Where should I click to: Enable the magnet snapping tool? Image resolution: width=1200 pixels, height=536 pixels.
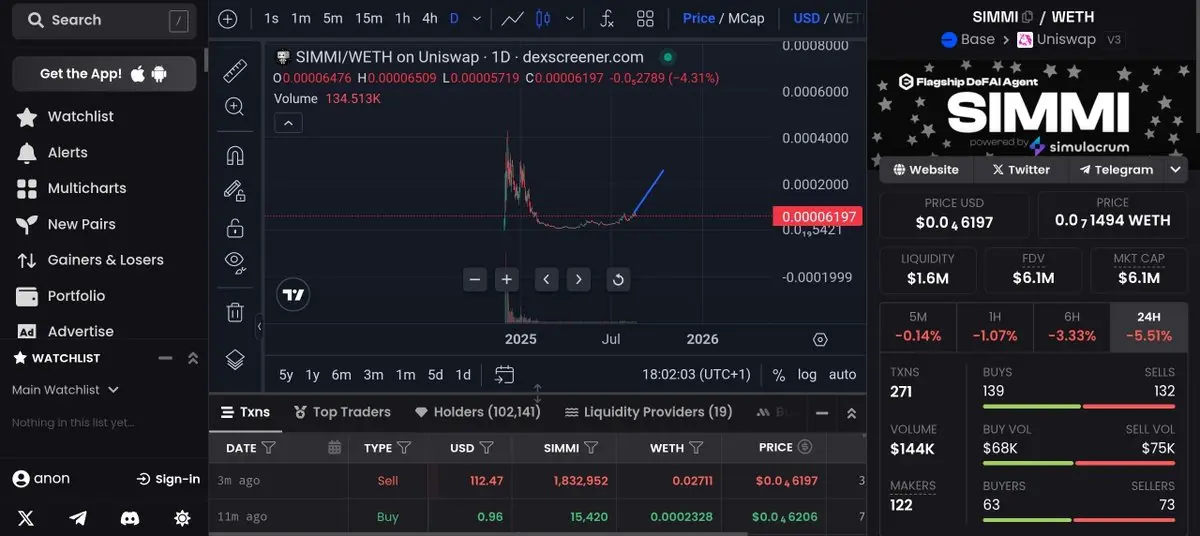235,156
